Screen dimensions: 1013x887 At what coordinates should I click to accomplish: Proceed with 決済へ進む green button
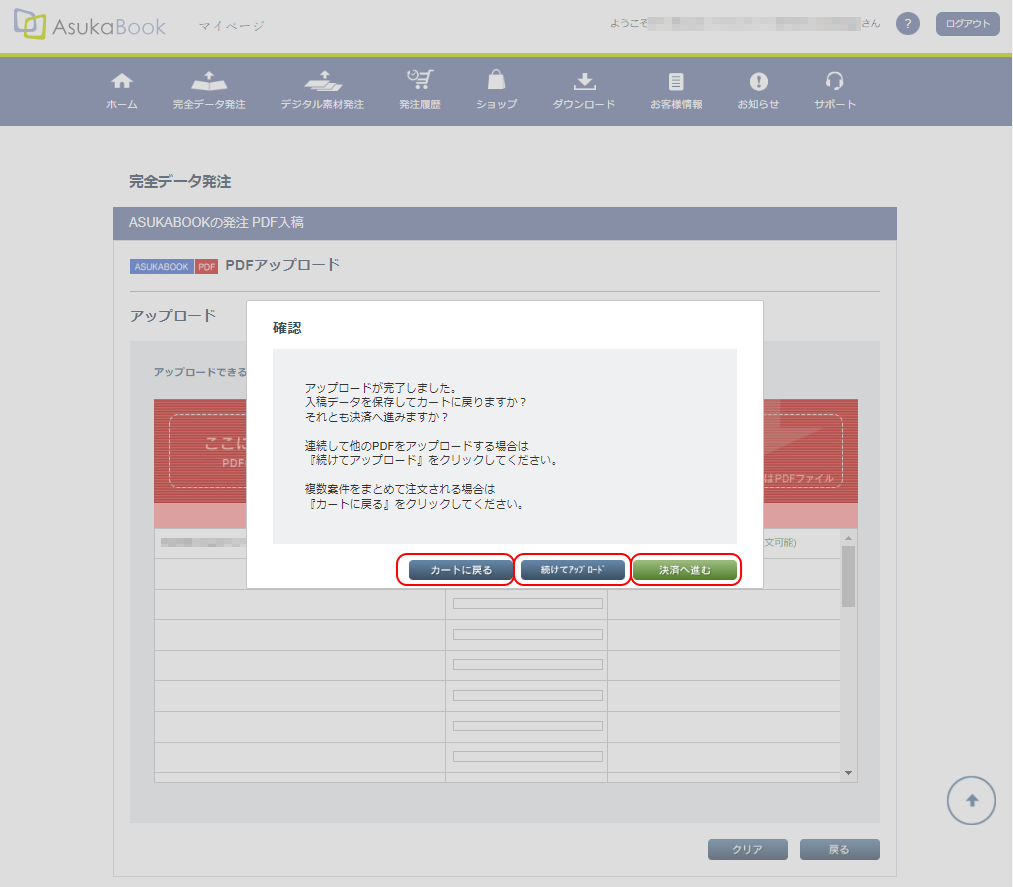pyautogui.click(x=685, y=570)
